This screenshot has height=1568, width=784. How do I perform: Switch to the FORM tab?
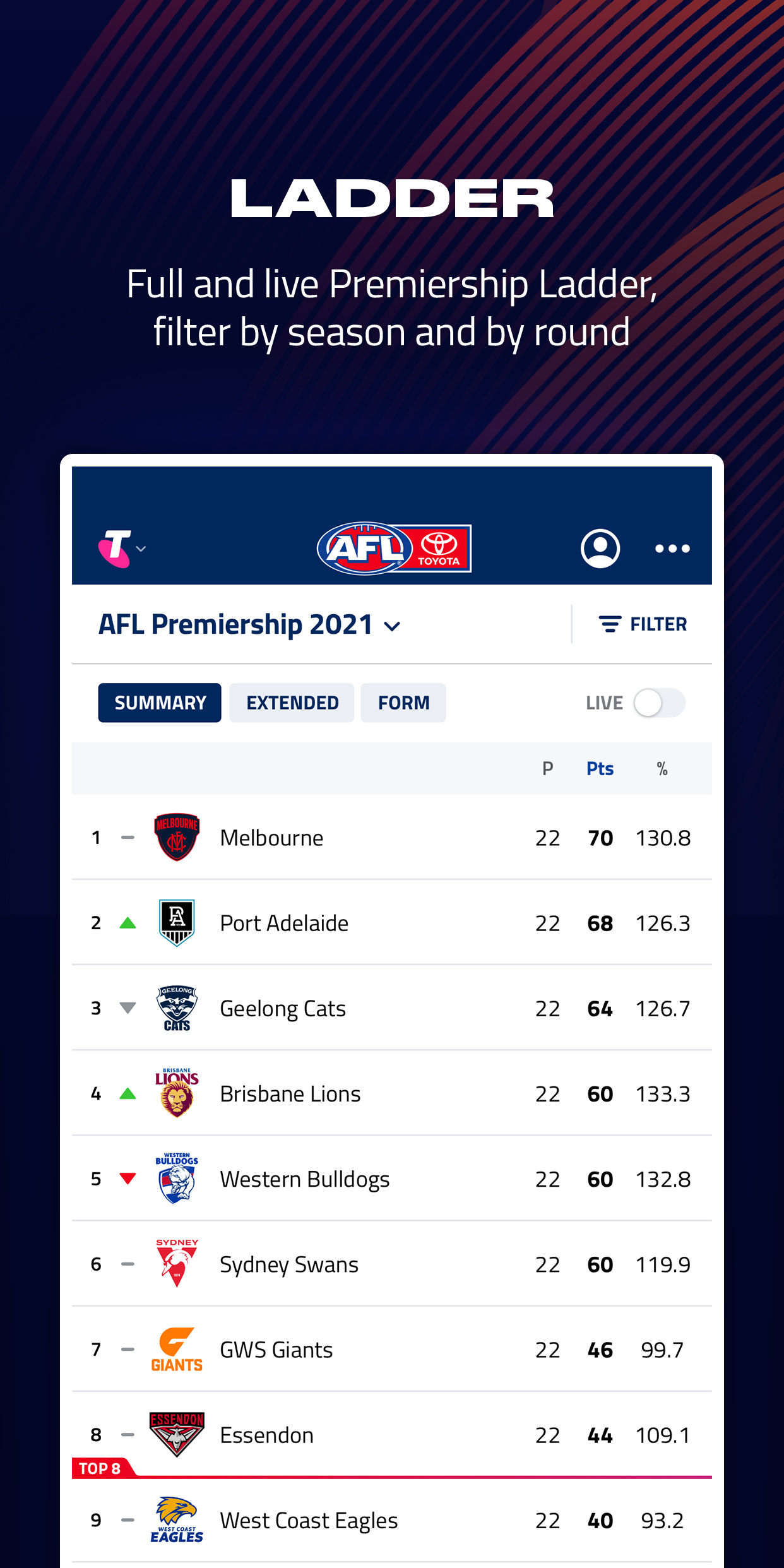click(x=403, y=703)
